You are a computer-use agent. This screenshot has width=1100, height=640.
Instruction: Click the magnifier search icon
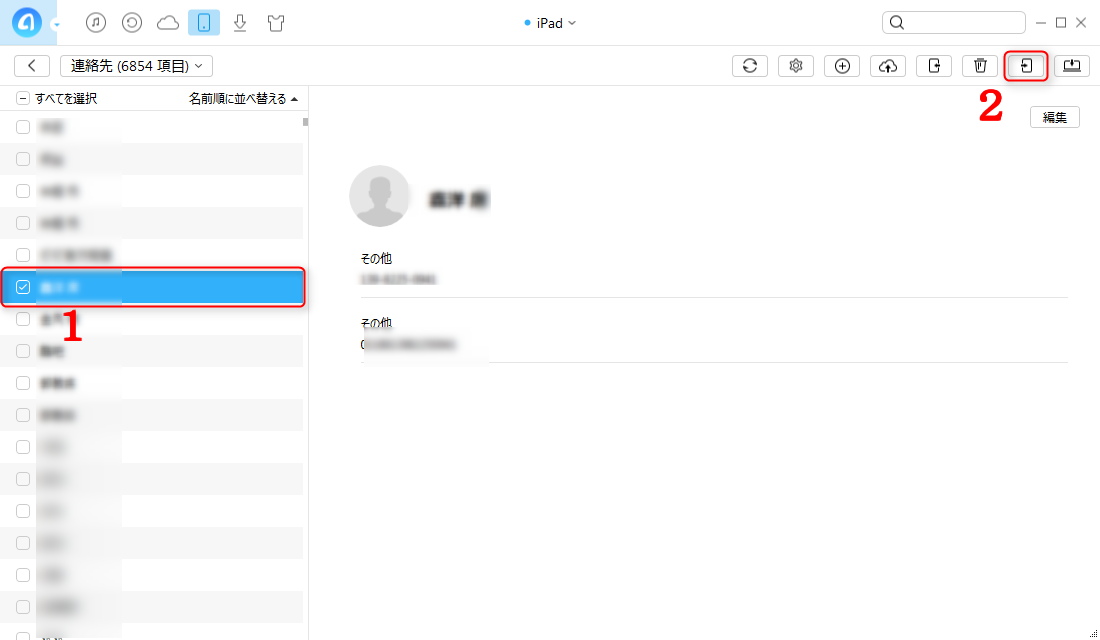(x=897, y=22)
